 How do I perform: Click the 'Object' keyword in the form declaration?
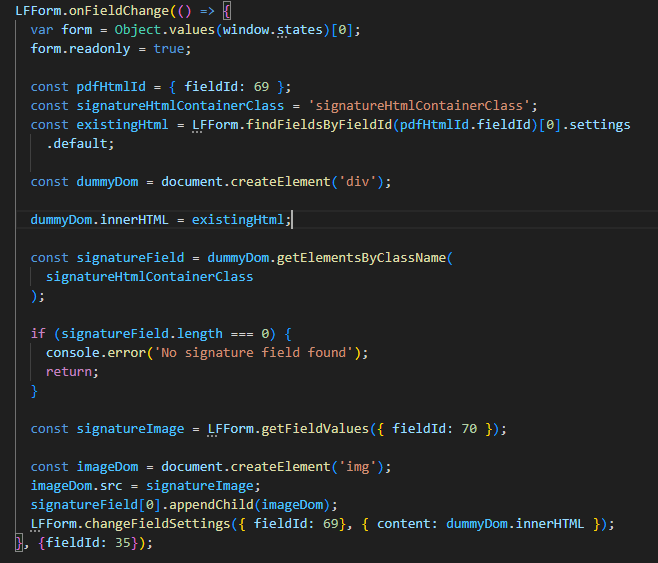click(x=138, y=30)
